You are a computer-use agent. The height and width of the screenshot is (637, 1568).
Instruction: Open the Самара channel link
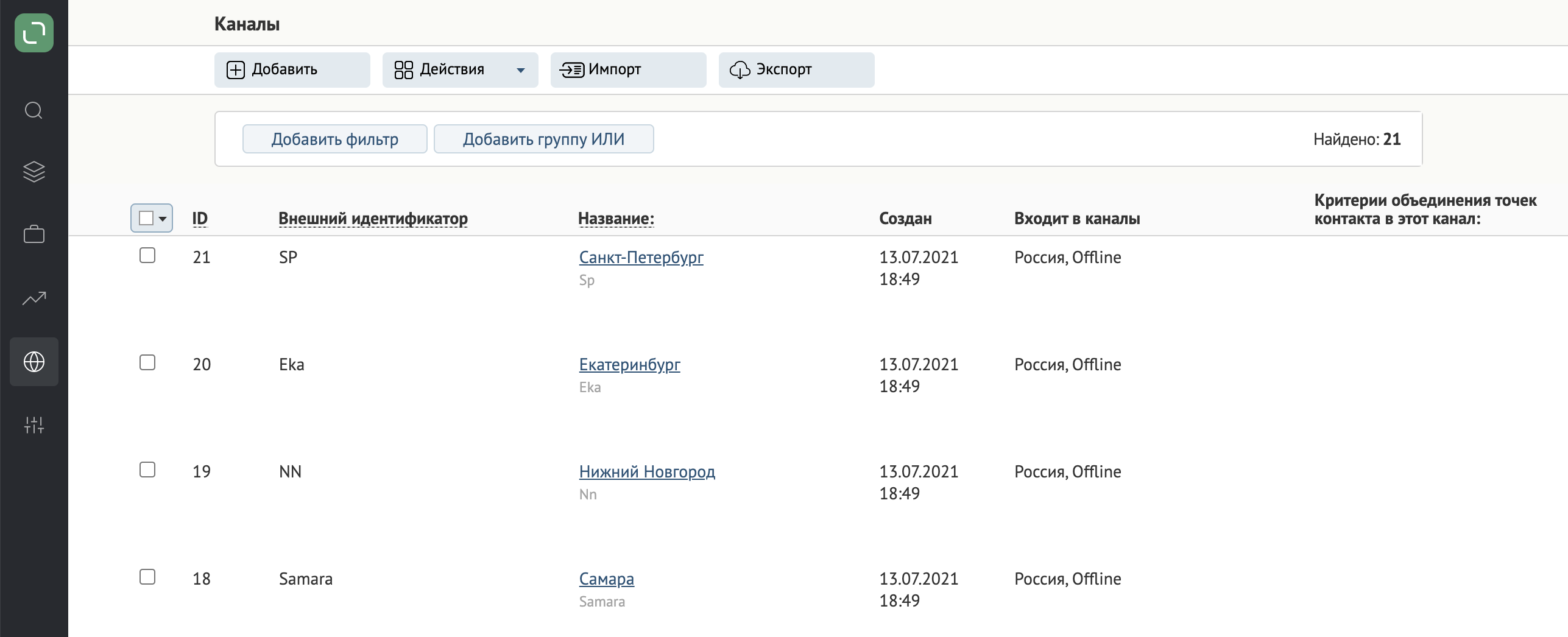click(606, 579)
